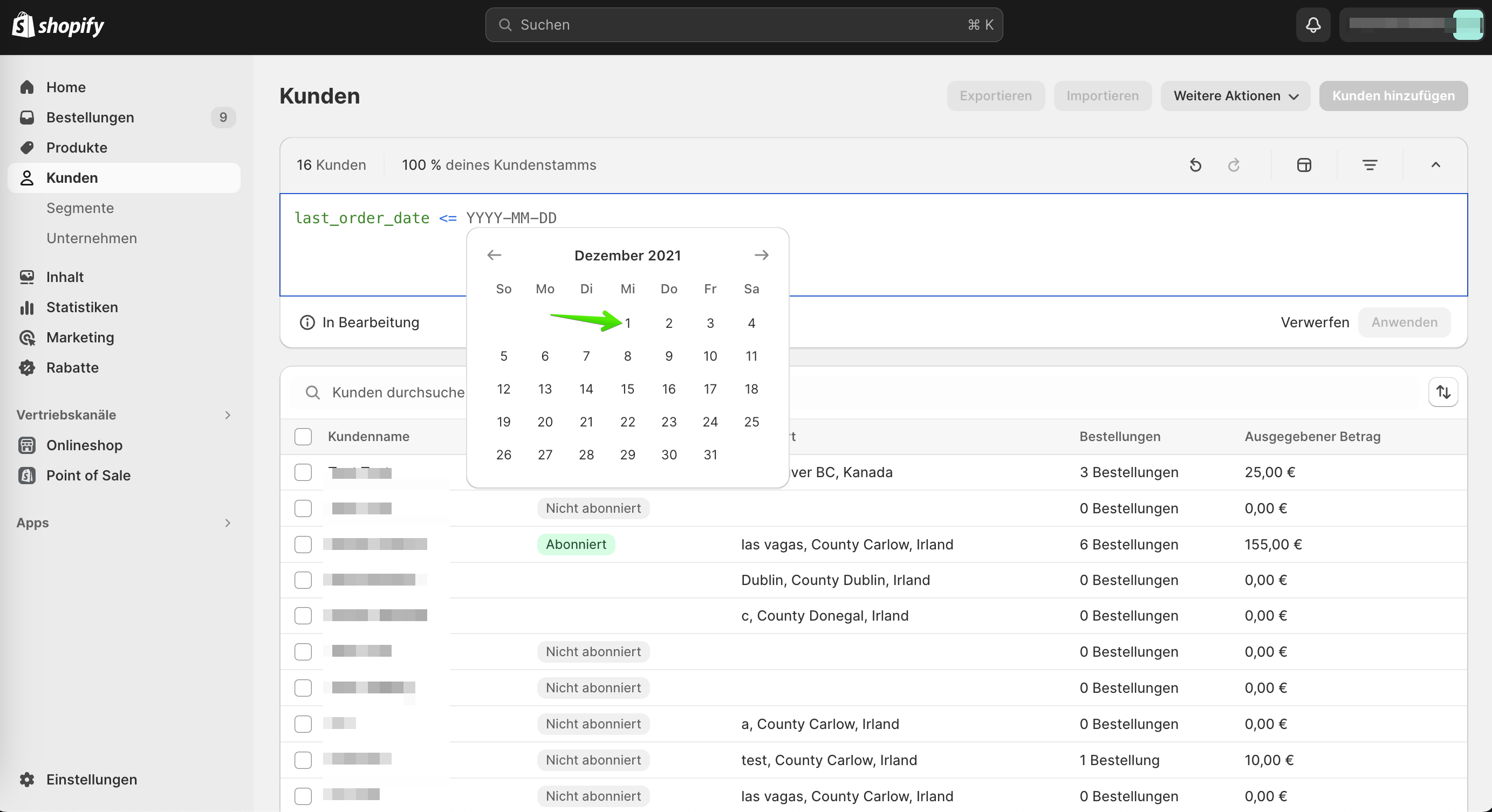
Task: Check the a, County Carlow customer
Action: pos(303,724)
